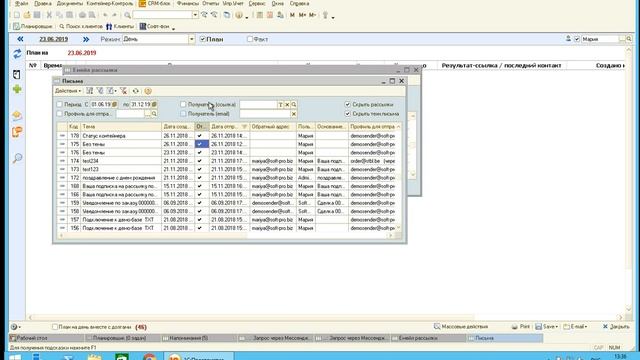The height and width of the screenshot is (360, 640).
Task: Open the E-mail dropdown
Action: click(575, 327)
